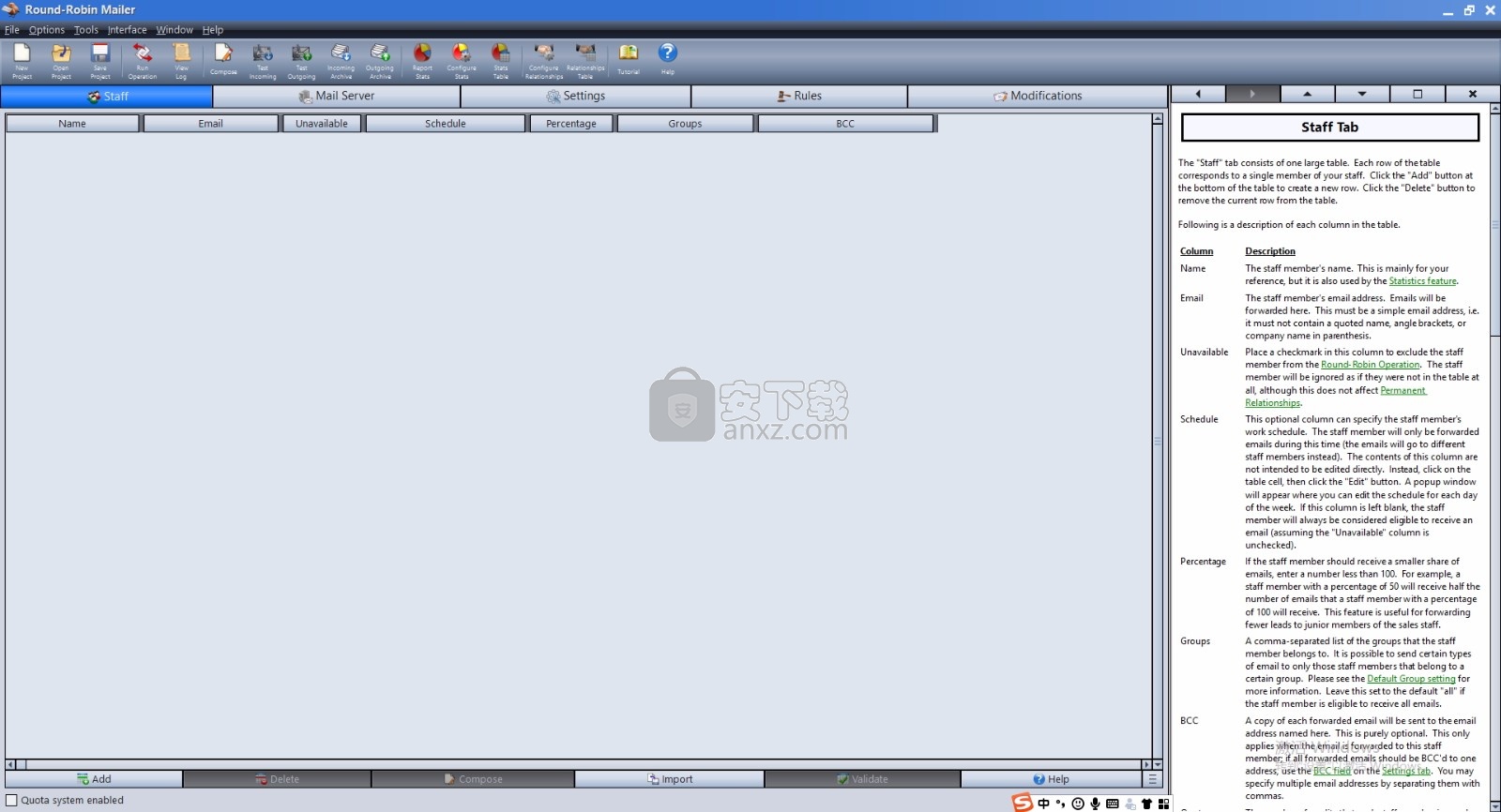Click the staff table vertical scrollbar
The image size is (1501, 812).
1158,441
